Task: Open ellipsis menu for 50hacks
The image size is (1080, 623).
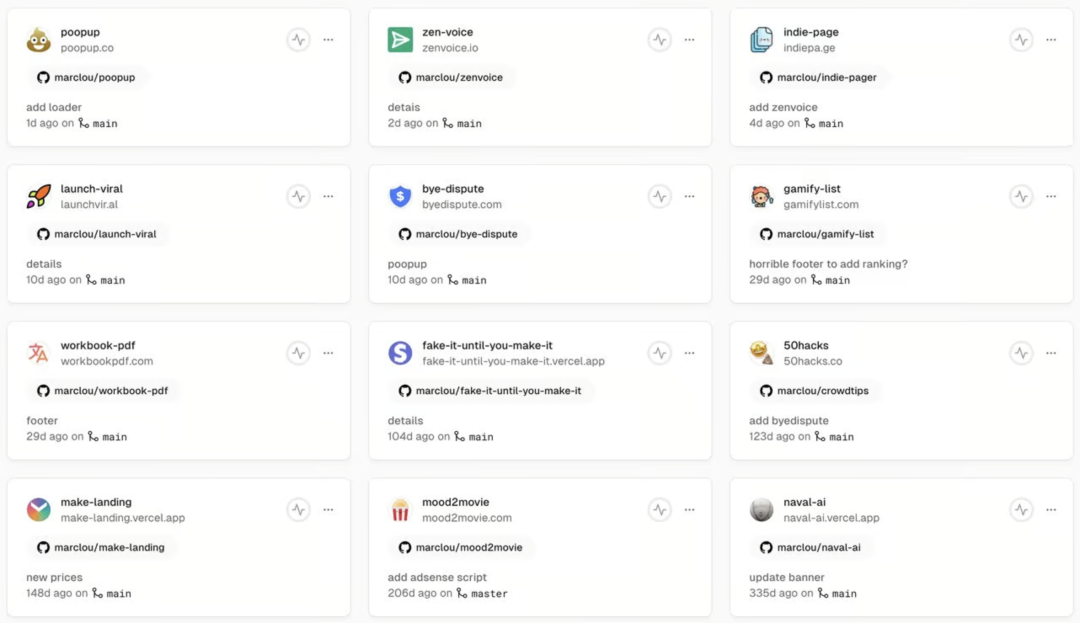Action: [x=1051, y=353]
